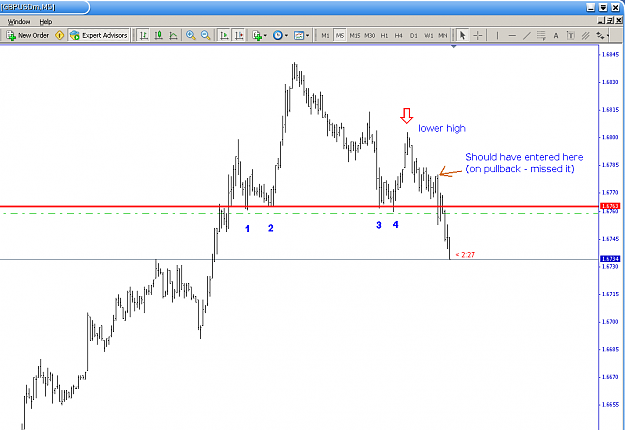Viewport: 625px width, 430px height.
Task: Select the crosshair tool
Action: [478, 35]
